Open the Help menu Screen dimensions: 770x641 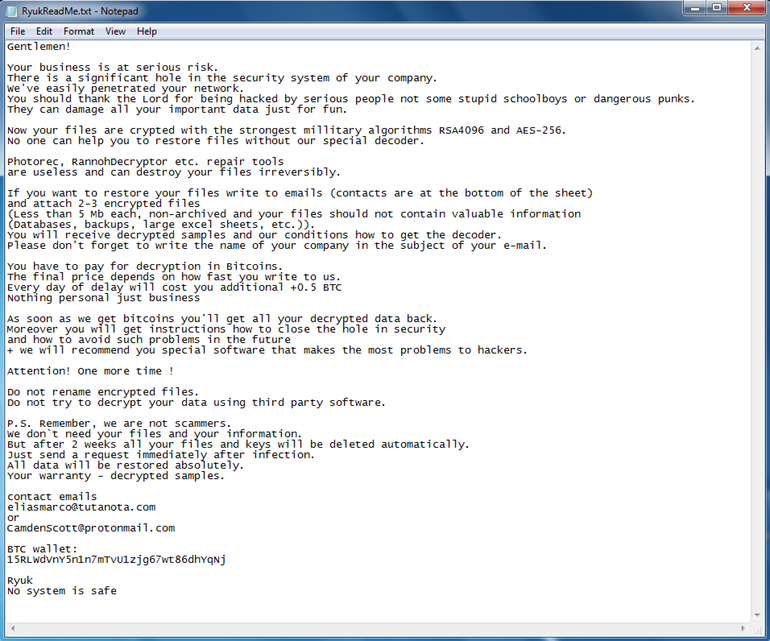(147, 31)
